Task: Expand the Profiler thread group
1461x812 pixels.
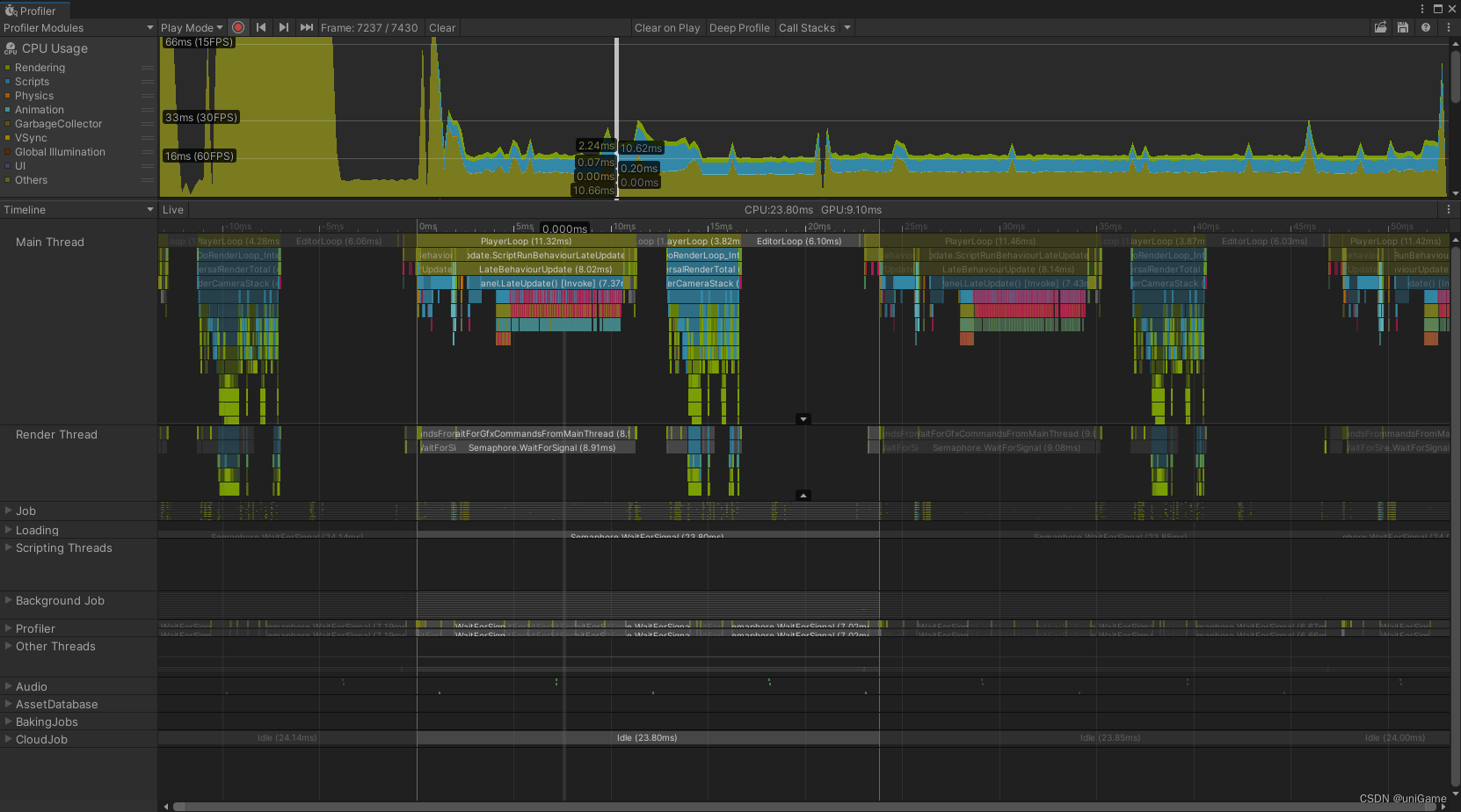Action: pyautogui.click(x=8, y=628)
